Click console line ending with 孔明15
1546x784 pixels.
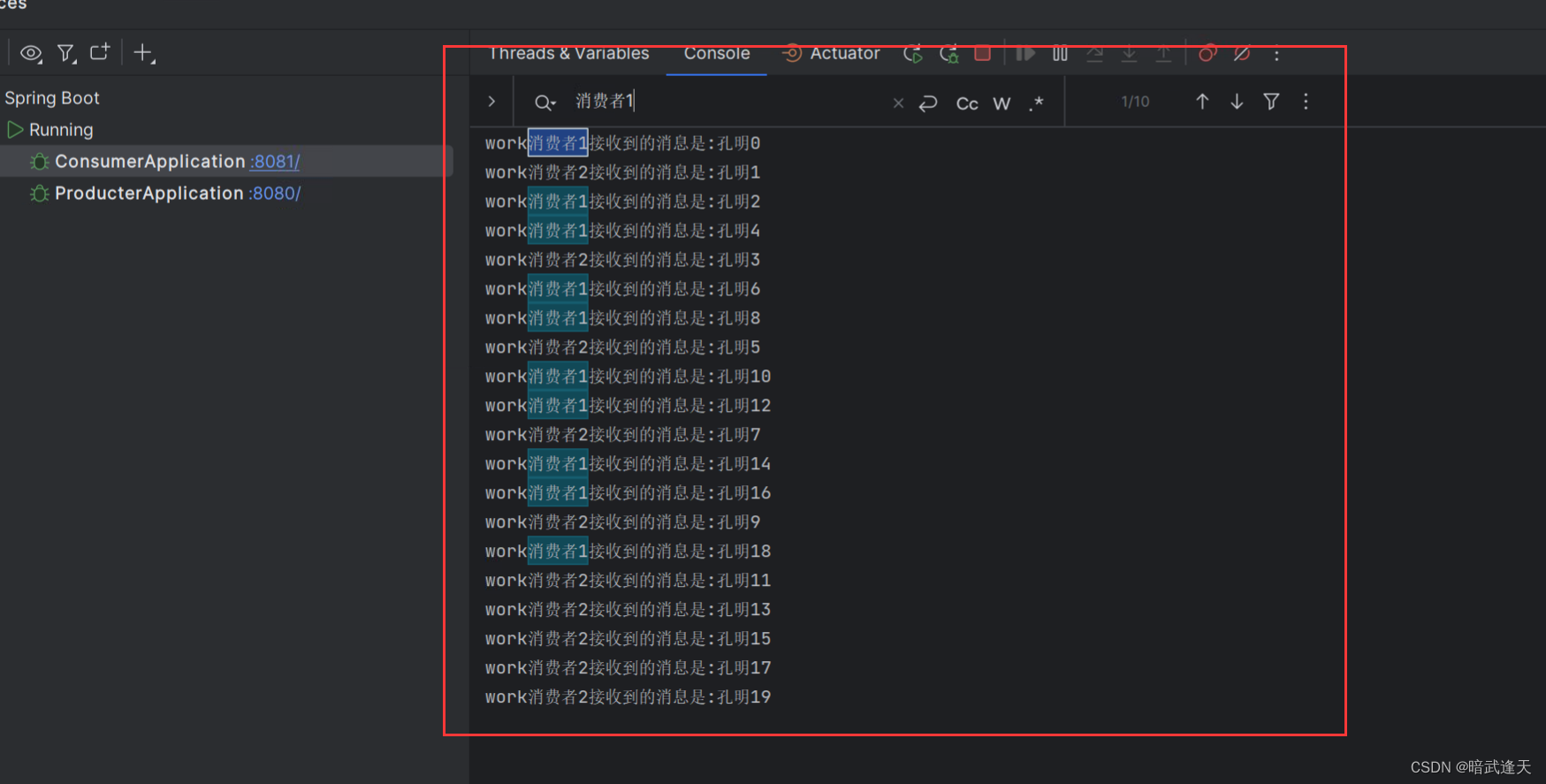tap(628, 639)
